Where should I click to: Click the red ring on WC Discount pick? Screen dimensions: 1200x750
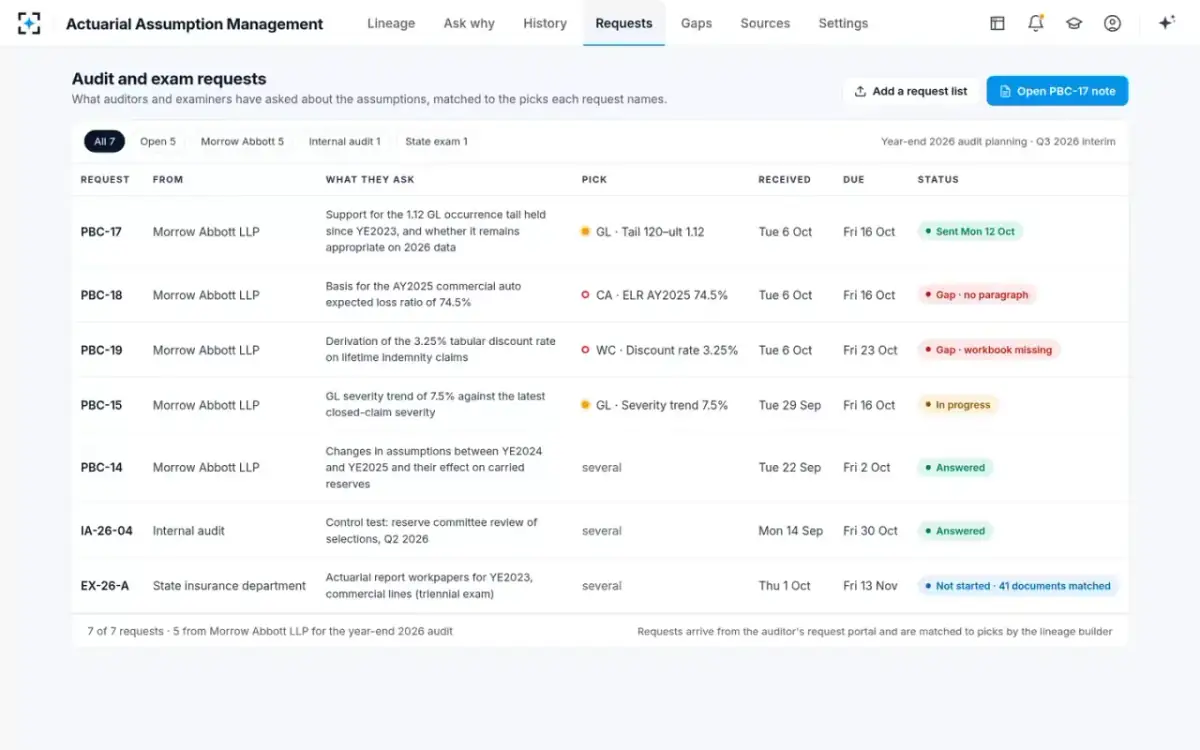tap(585, 350)
